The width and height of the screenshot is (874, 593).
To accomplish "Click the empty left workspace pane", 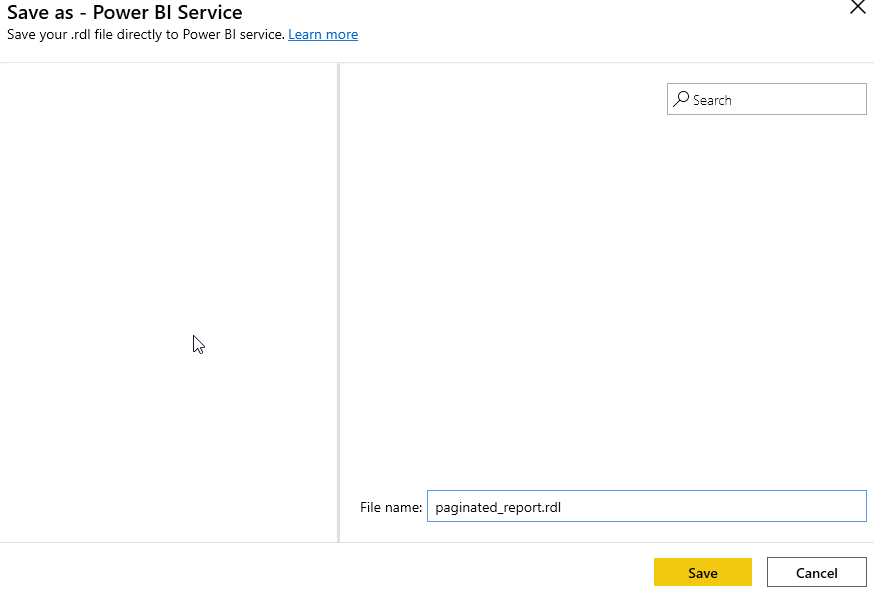I will point(168,302).
